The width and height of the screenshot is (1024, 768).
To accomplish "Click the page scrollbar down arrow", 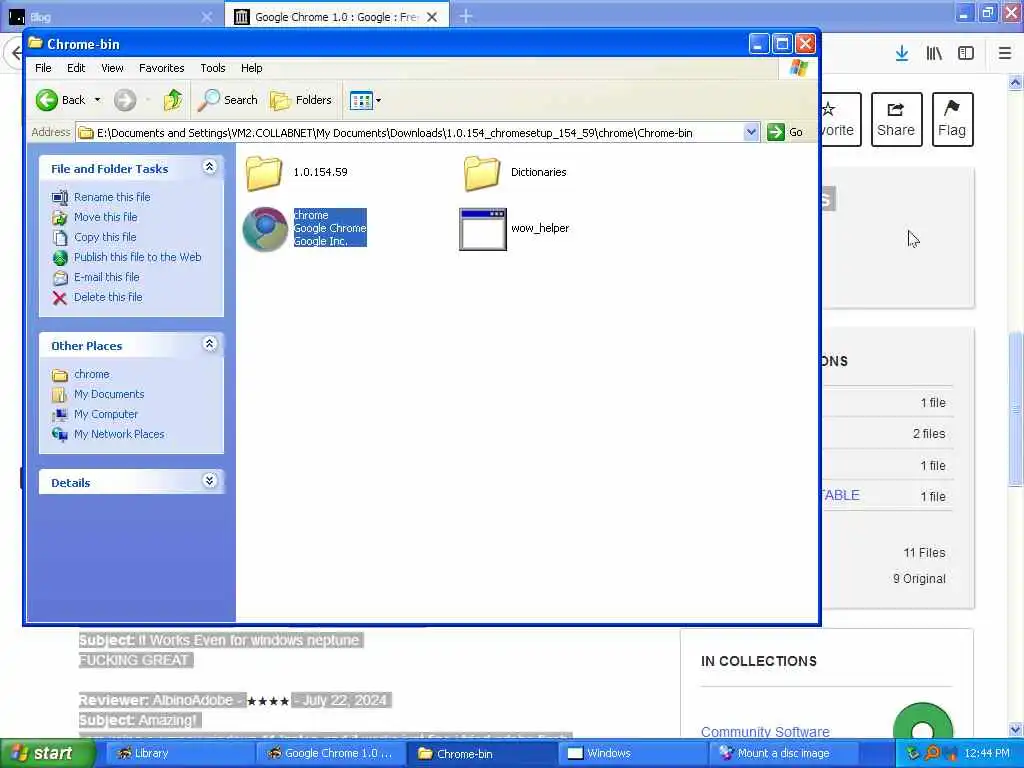I will tap(1016, 729).
